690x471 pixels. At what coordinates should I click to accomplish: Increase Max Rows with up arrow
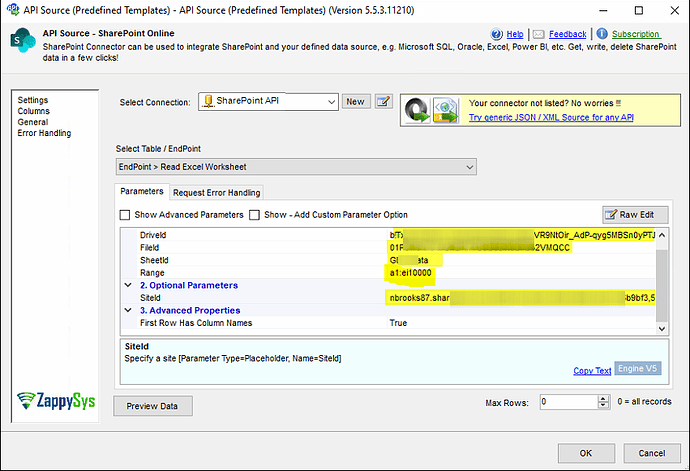coord(603,398)
